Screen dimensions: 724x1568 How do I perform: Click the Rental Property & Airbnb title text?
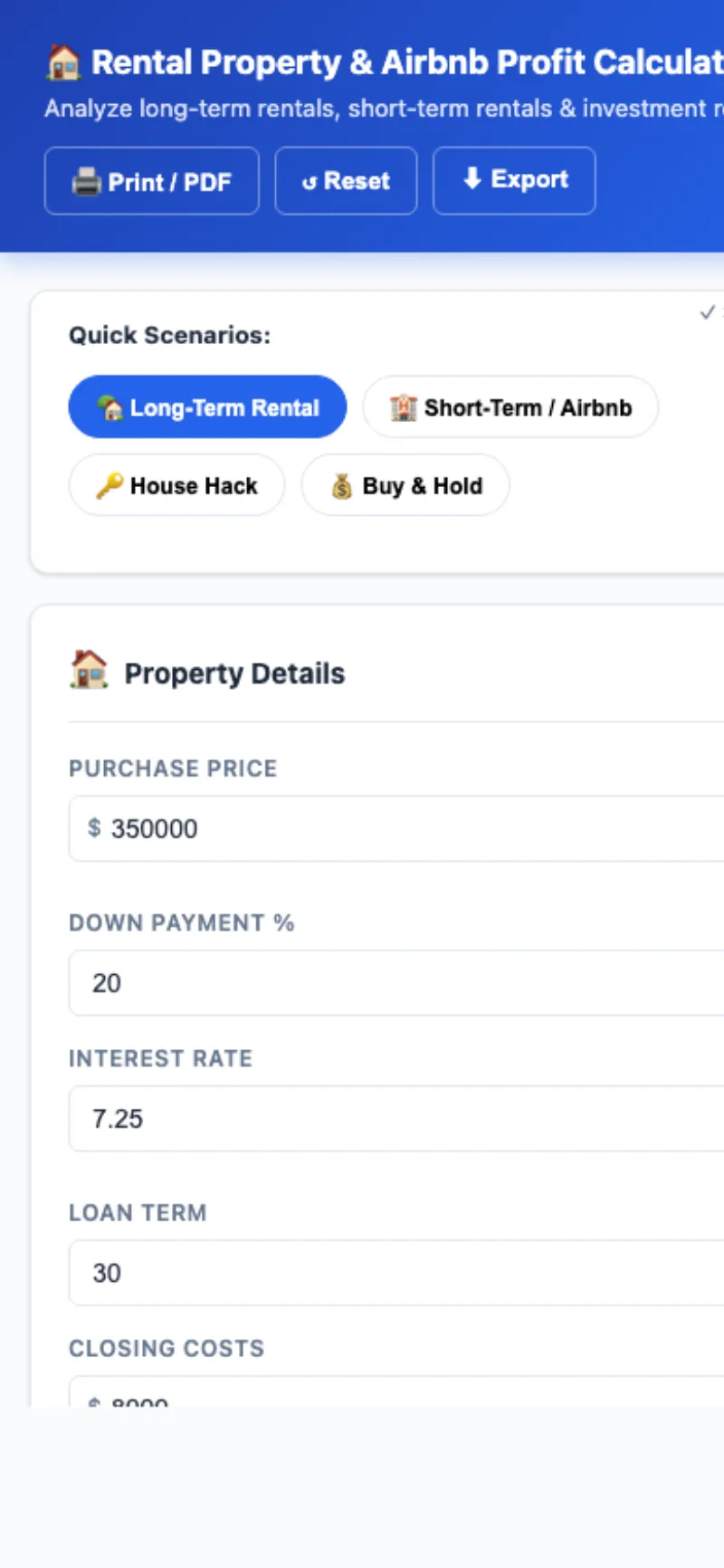(x=407, y=62)
